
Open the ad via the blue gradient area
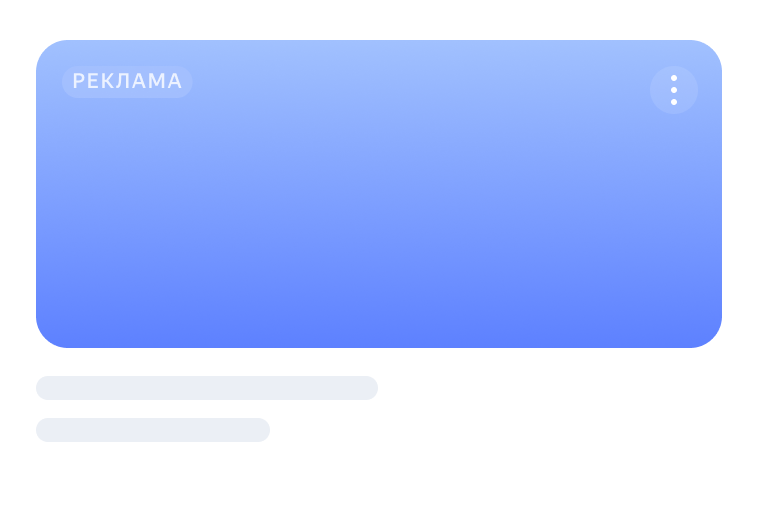pyautogui.click(x=378, y=230)
